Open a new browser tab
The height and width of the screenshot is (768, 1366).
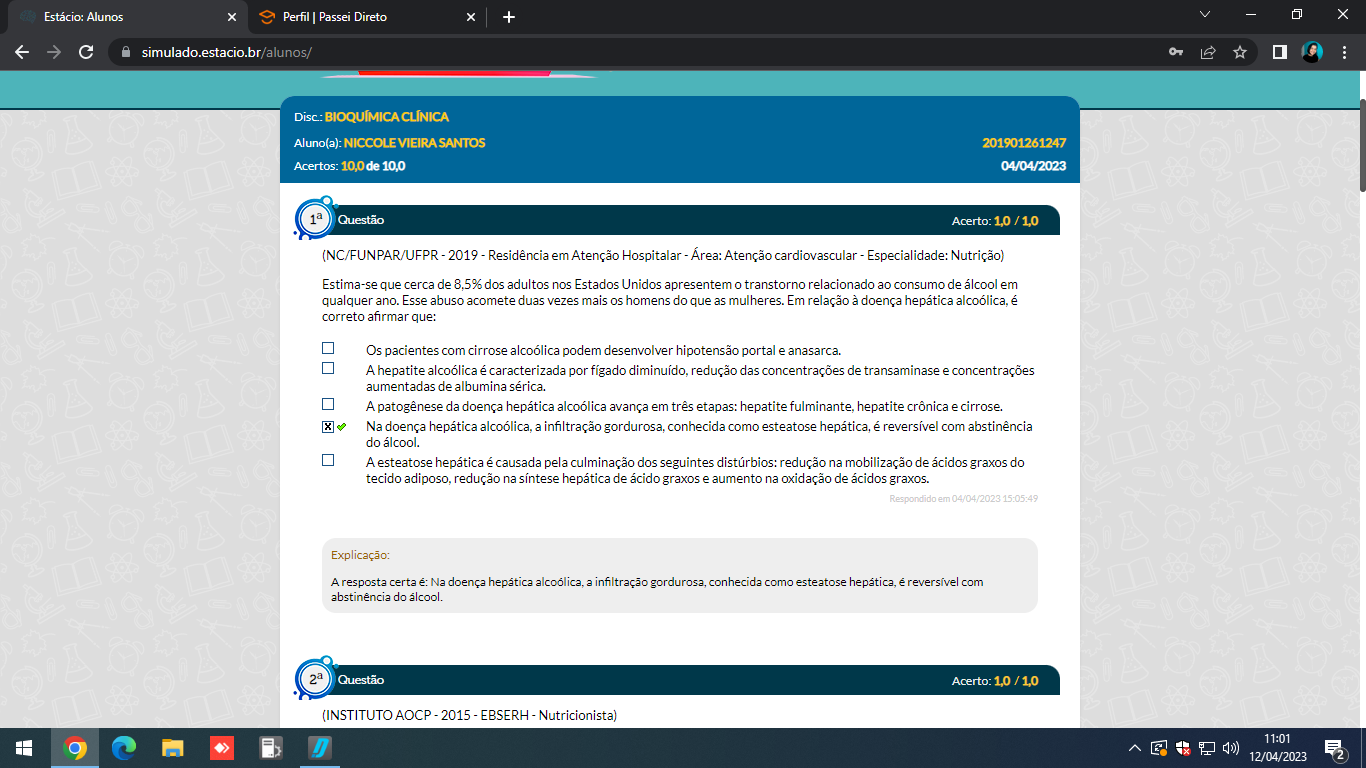click(x=509, y=17)
